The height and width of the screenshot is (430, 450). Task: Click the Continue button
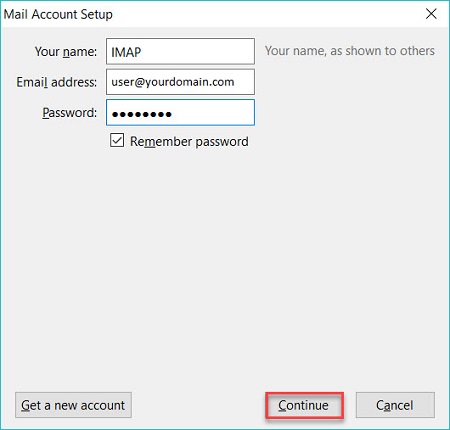coord(304,405)
